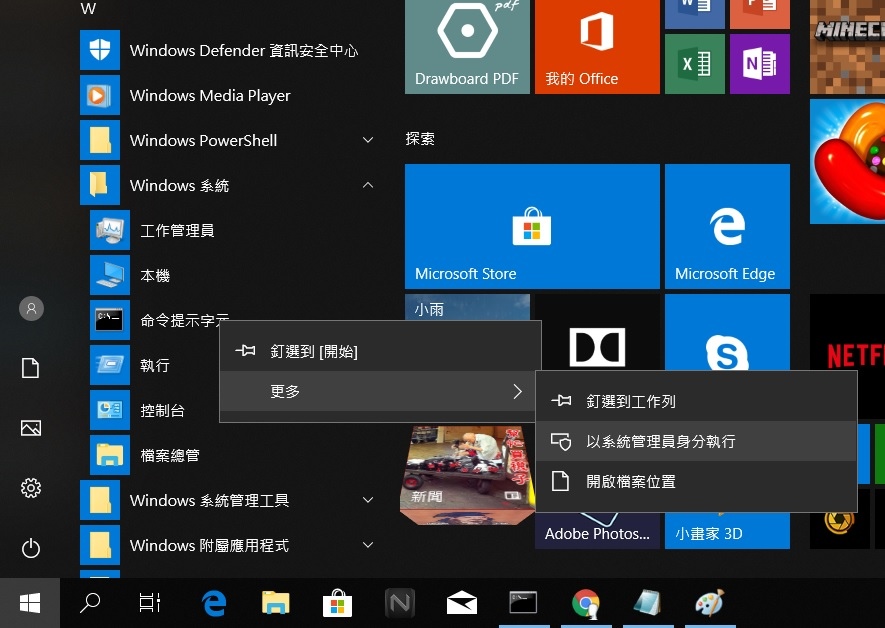Open Microsoft Store from the taskbar
Image resolution: width=885 pixels, height=628 pixels.
coord(338,603)
